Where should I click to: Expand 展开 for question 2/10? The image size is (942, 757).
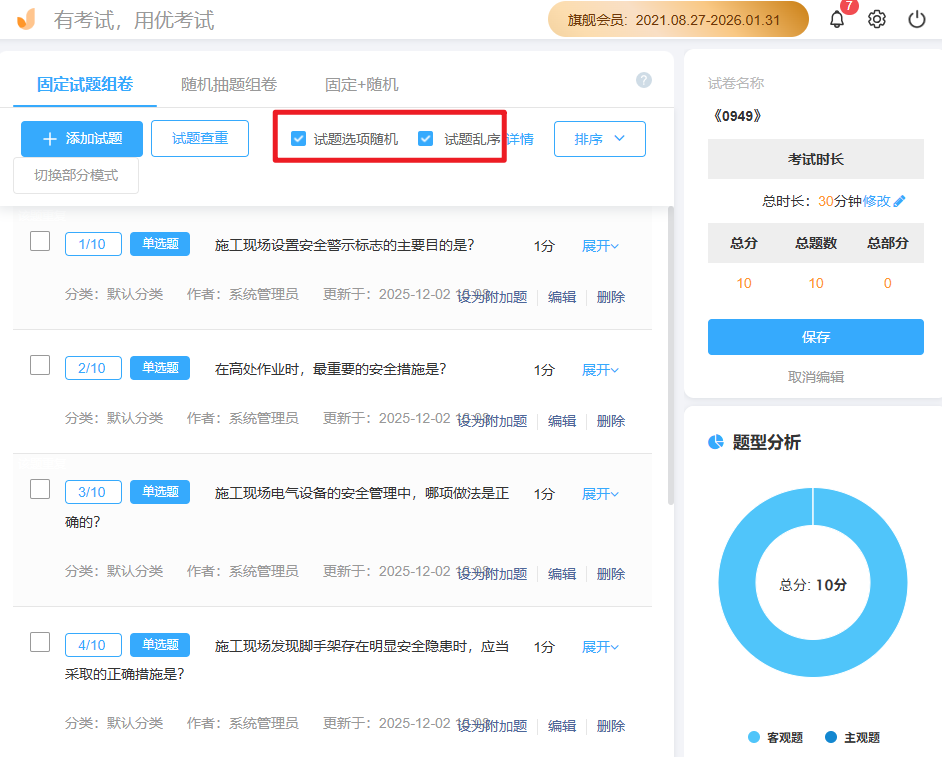(599, 368)
